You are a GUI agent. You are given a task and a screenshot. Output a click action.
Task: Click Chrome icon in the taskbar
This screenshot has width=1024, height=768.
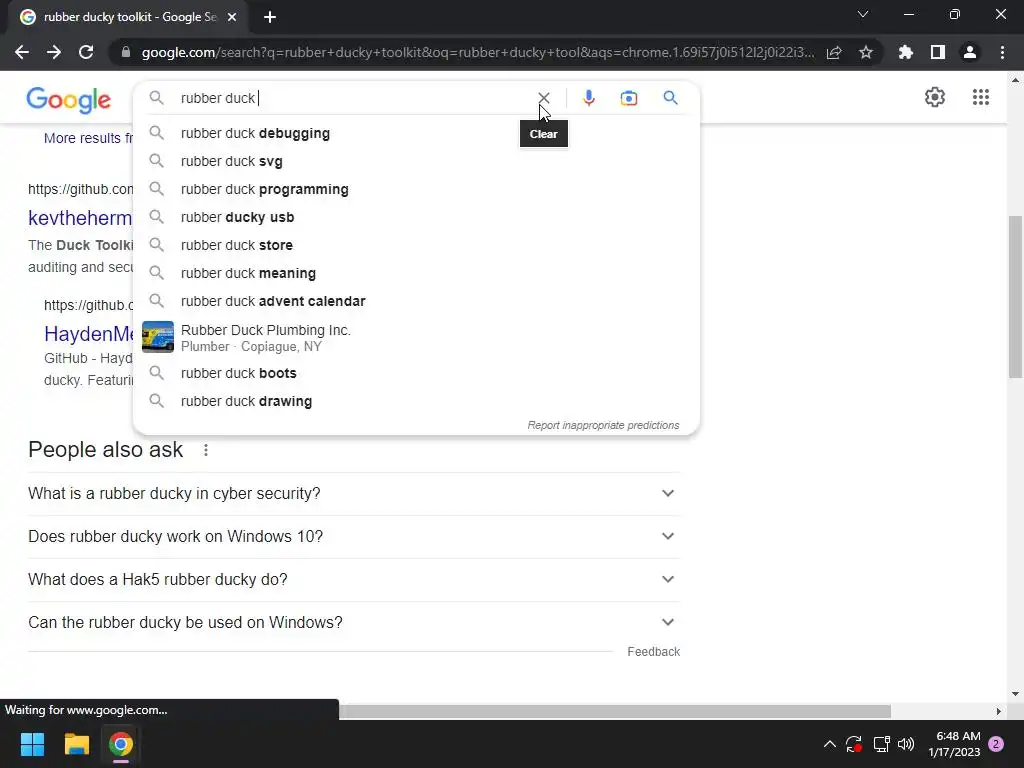coord(121,744)
